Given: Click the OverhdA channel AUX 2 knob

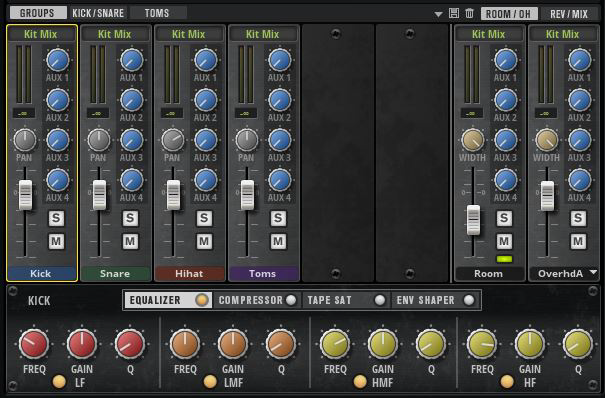Looking at the screenshot, I should (580, 100).
